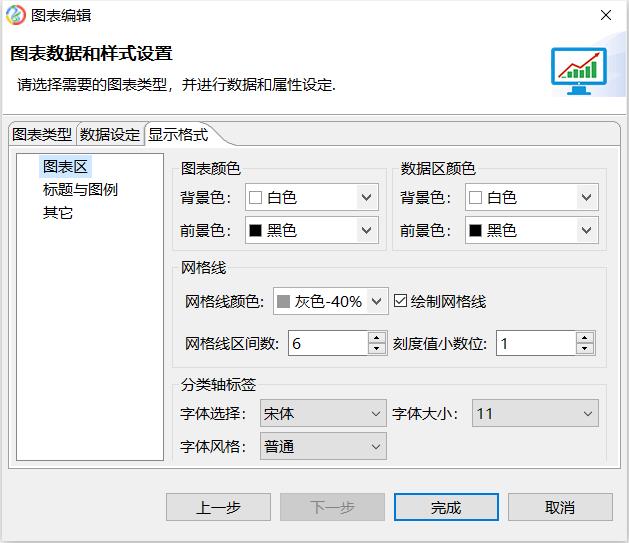The width and height of the screenshot is (629, 543).
Task: Click gray swatch in 网格线颜色
Action: (x=284, y=301)
